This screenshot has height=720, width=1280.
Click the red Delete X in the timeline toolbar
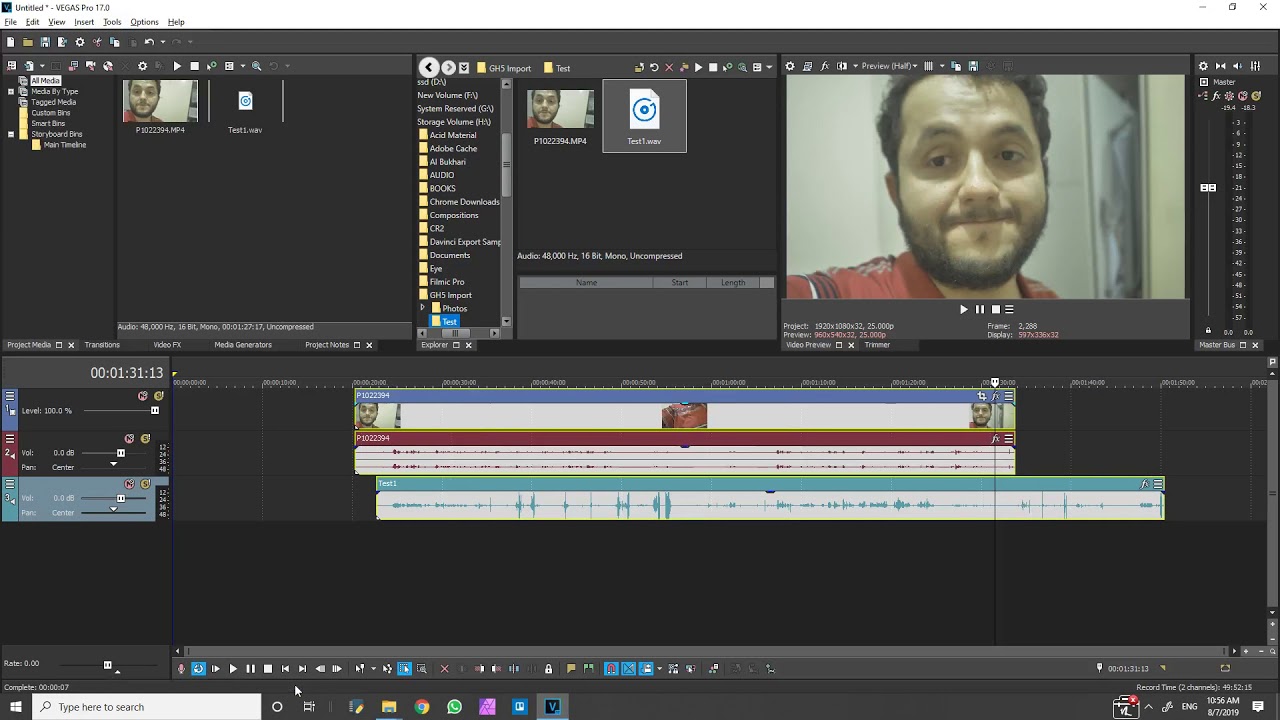[x=445, y=669]
